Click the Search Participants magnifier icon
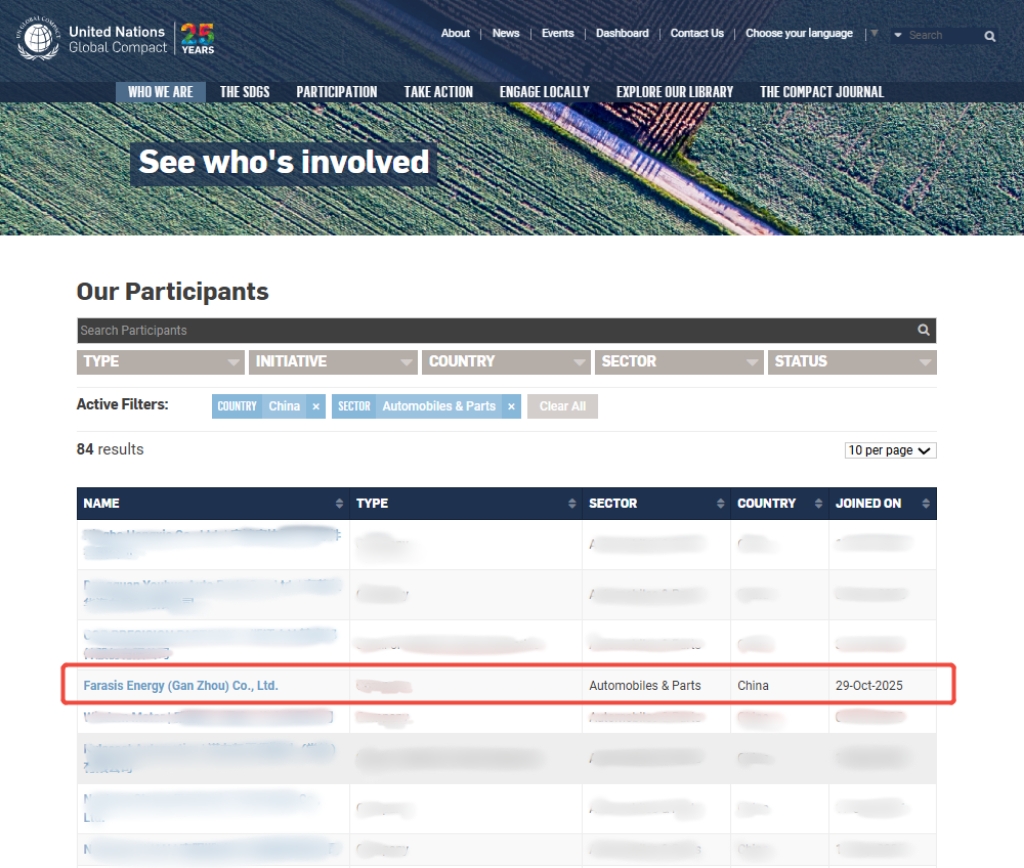The height and width of the screenshot is (868, 1024). coord(924,330)
